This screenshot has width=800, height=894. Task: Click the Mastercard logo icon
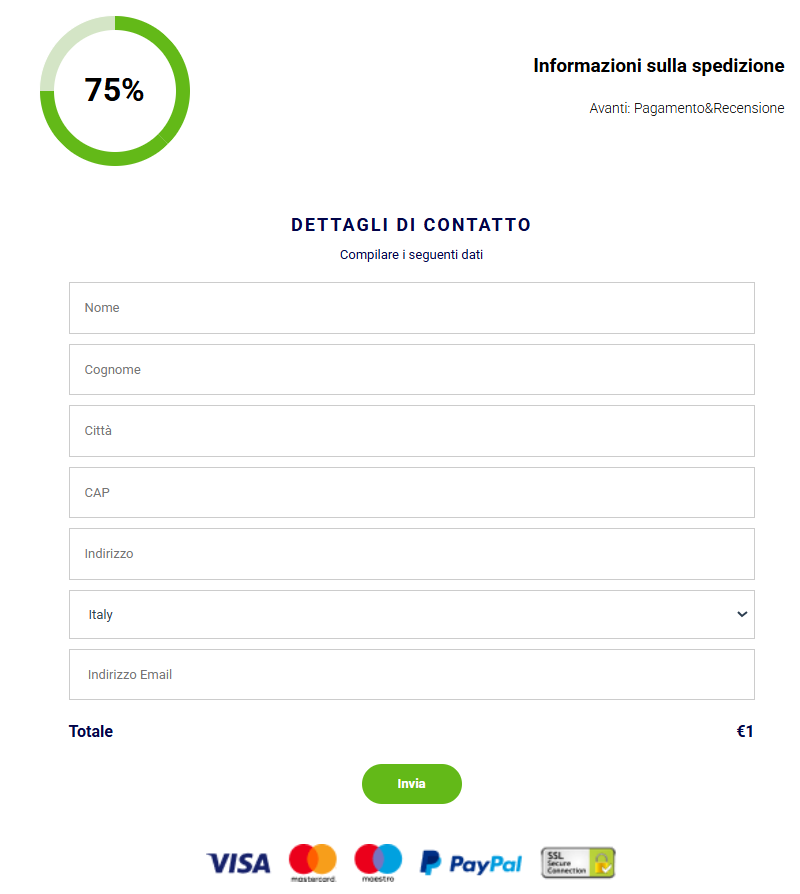(x=312, y=863)
